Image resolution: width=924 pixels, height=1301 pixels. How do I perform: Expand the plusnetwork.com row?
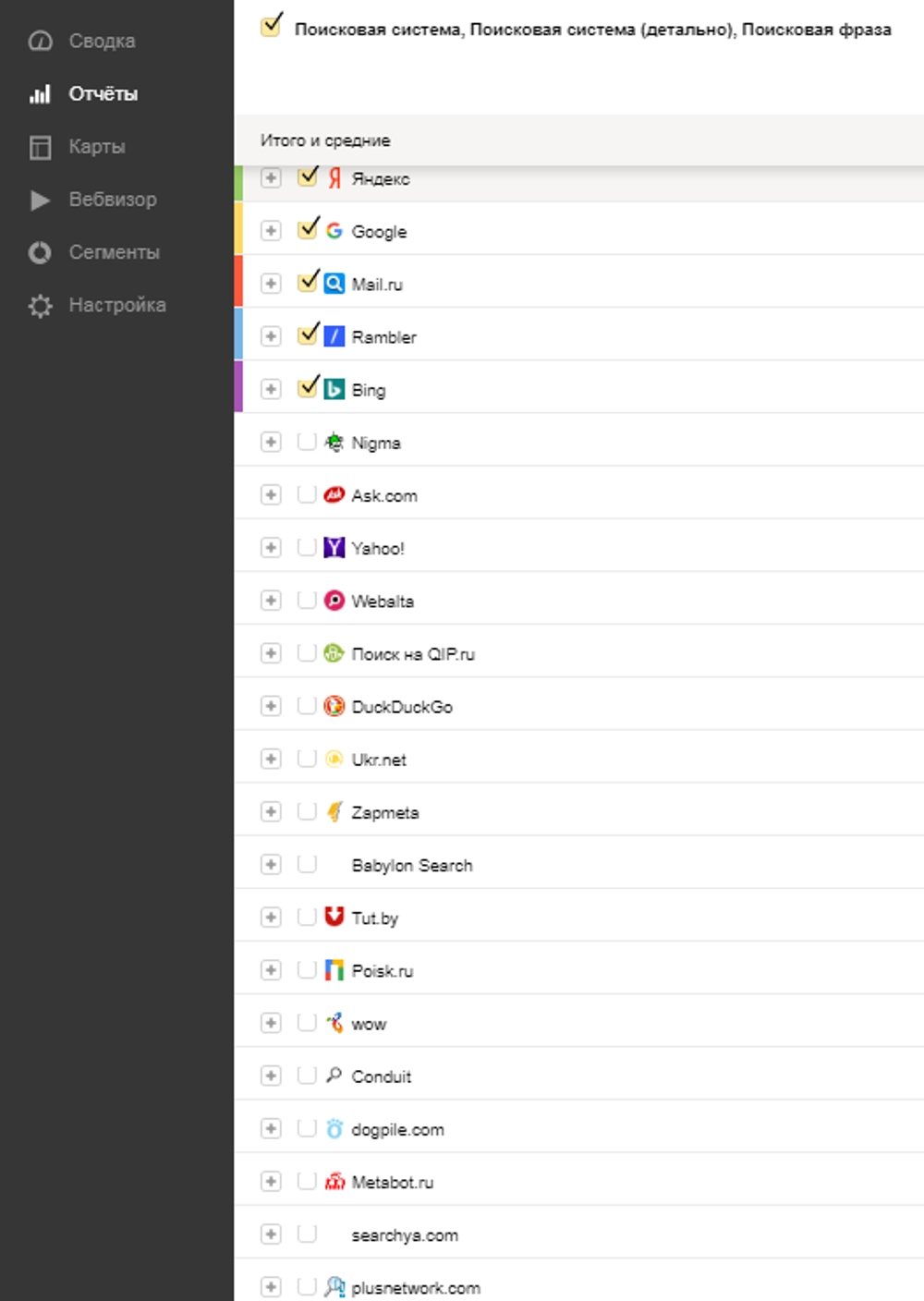[270, 1286]
